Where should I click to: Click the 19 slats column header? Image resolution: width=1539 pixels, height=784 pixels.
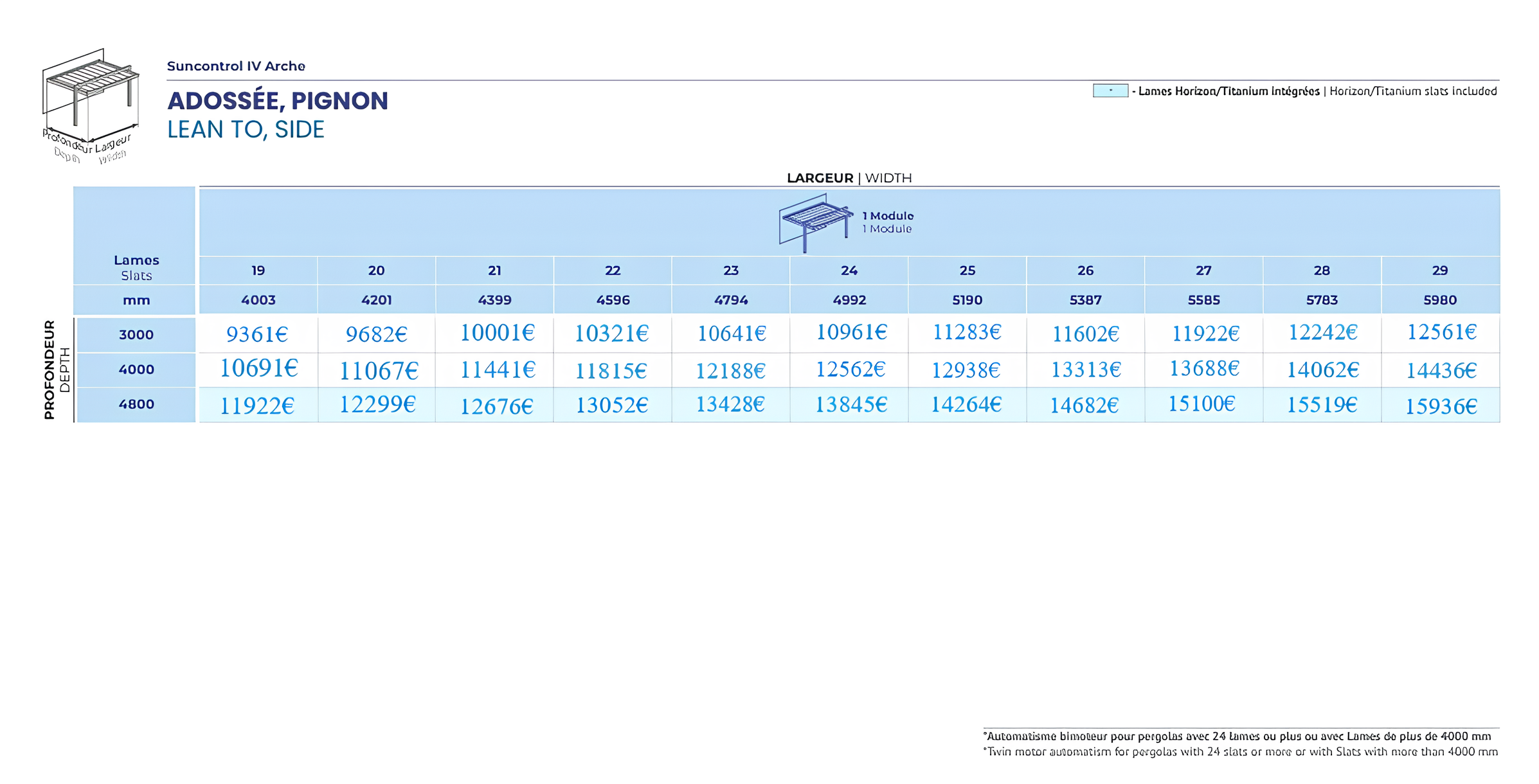pyautogui.click(x=258, y=271)
